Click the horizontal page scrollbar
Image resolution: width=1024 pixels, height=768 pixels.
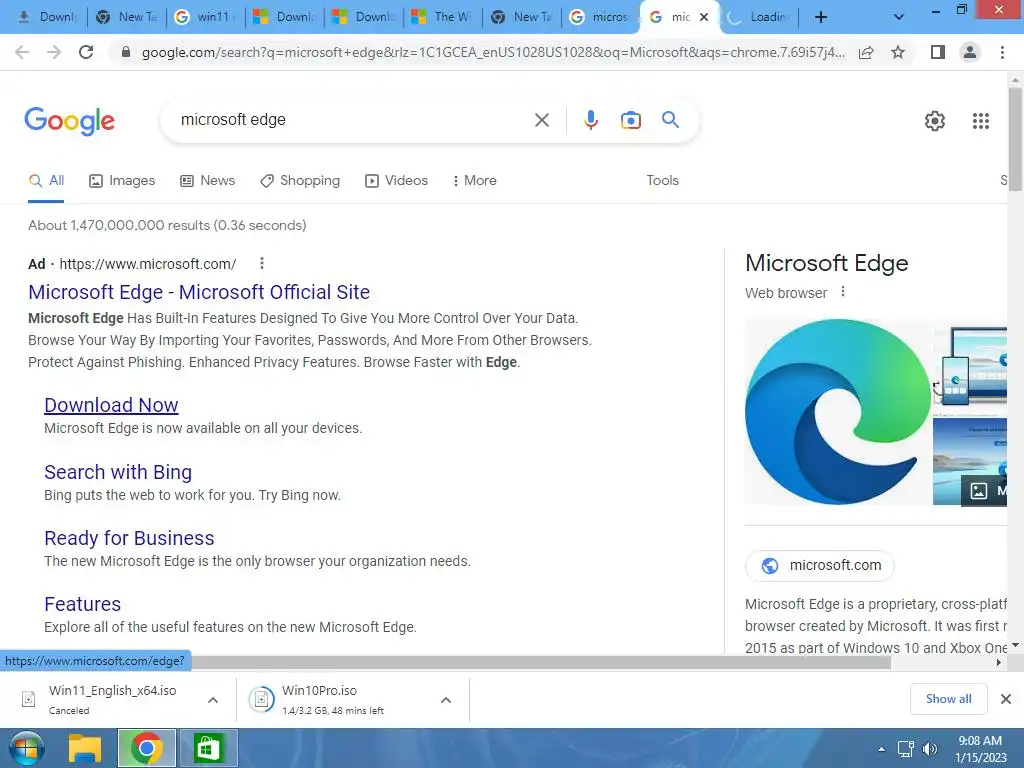click(x=542, y=662)
